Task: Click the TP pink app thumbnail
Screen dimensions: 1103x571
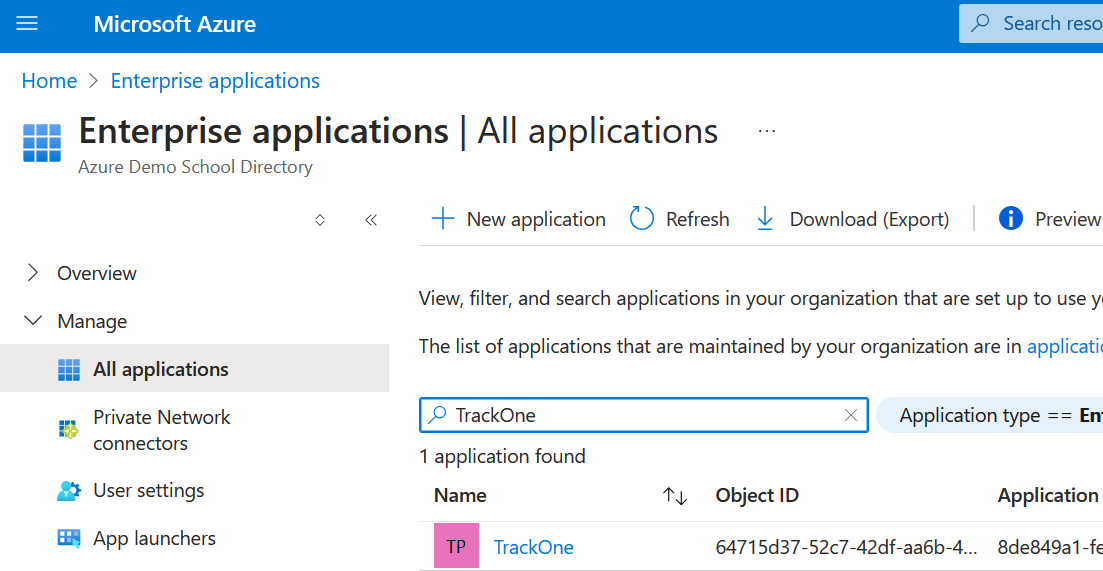Action: pyautogui.click(x=457, y=546)
